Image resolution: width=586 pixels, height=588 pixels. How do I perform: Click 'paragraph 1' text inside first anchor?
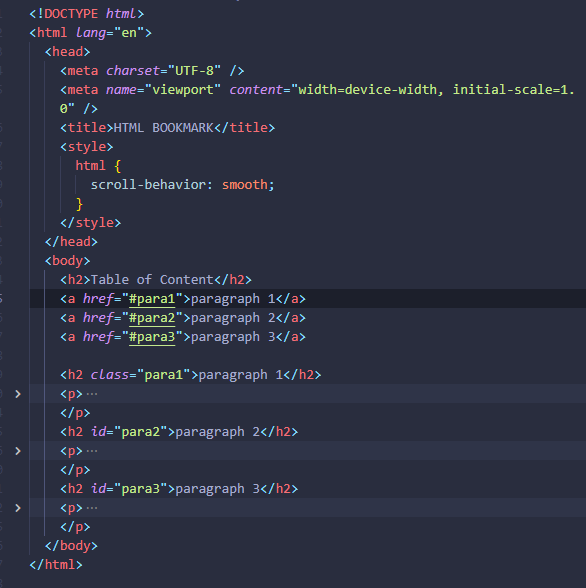click(x=233, y=299)
